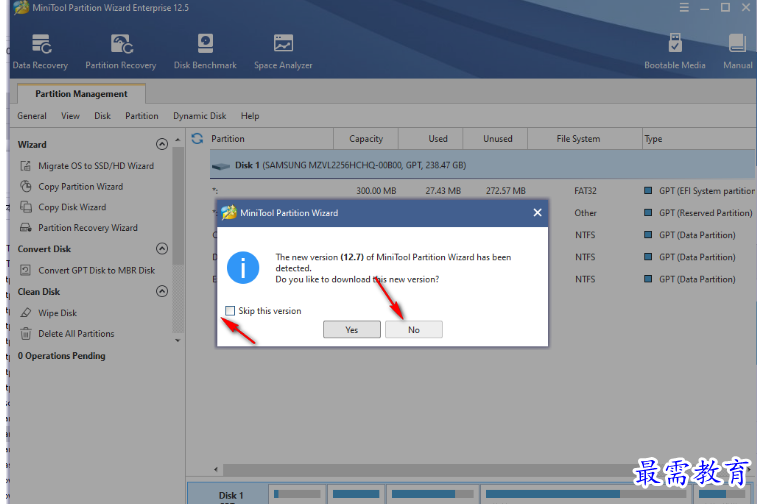Tick the Skip this version checkbox
The image size is (757, 504).
pos(230,311)
